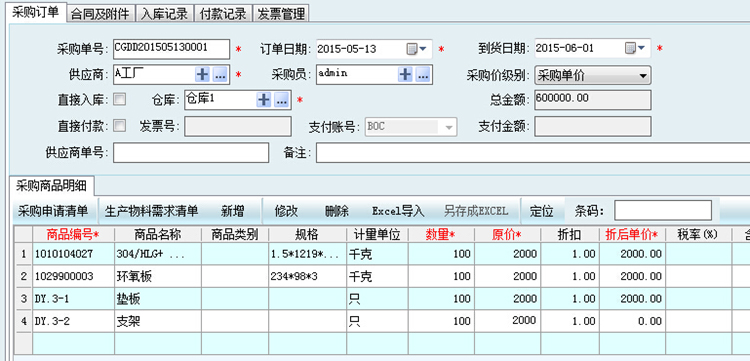Click 商品编号 column header
The image size is (750, 361).
(73, 234)
